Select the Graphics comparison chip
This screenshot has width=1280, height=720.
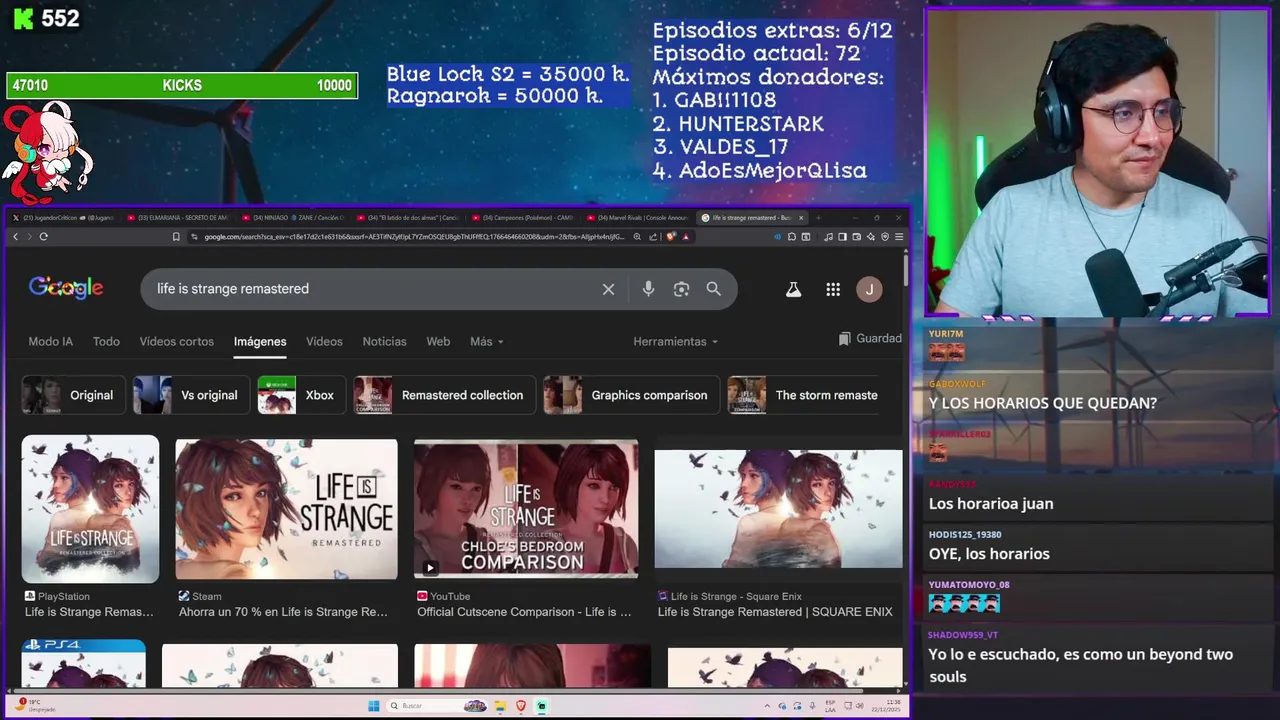[631, 395]
